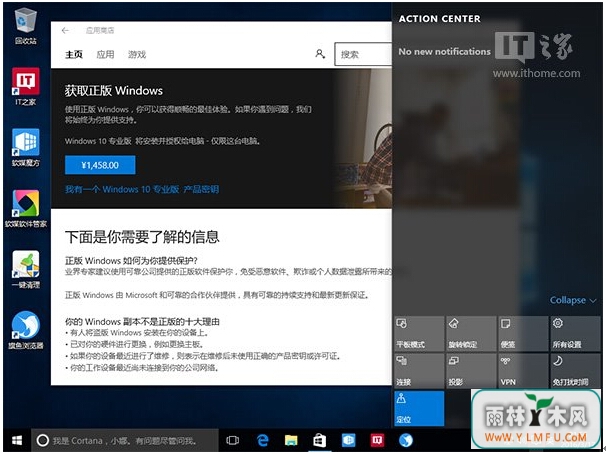Open IT之家 app from taskbar

pyautogui.click(x=377, y=440)
